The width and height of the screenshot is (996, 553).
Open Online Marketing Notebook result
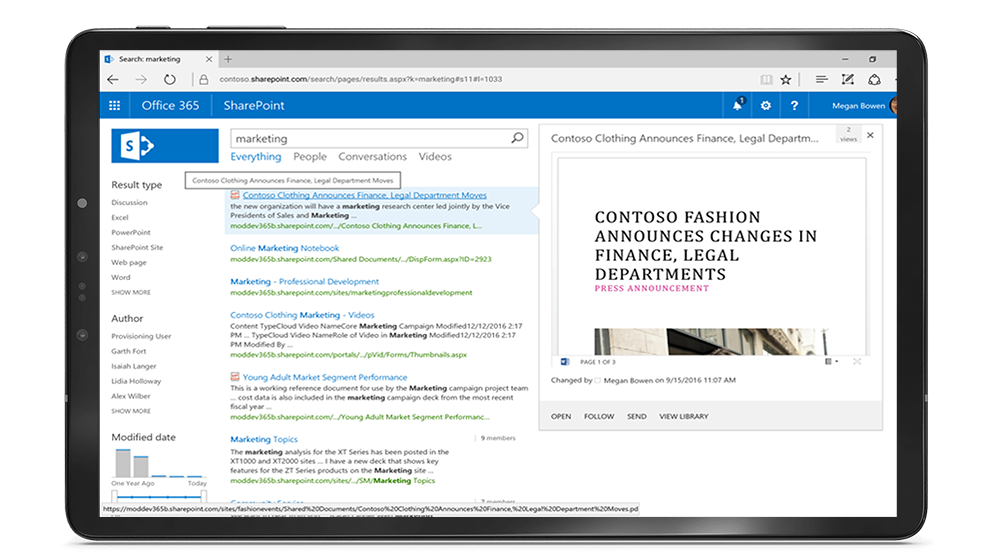[285, 248]
